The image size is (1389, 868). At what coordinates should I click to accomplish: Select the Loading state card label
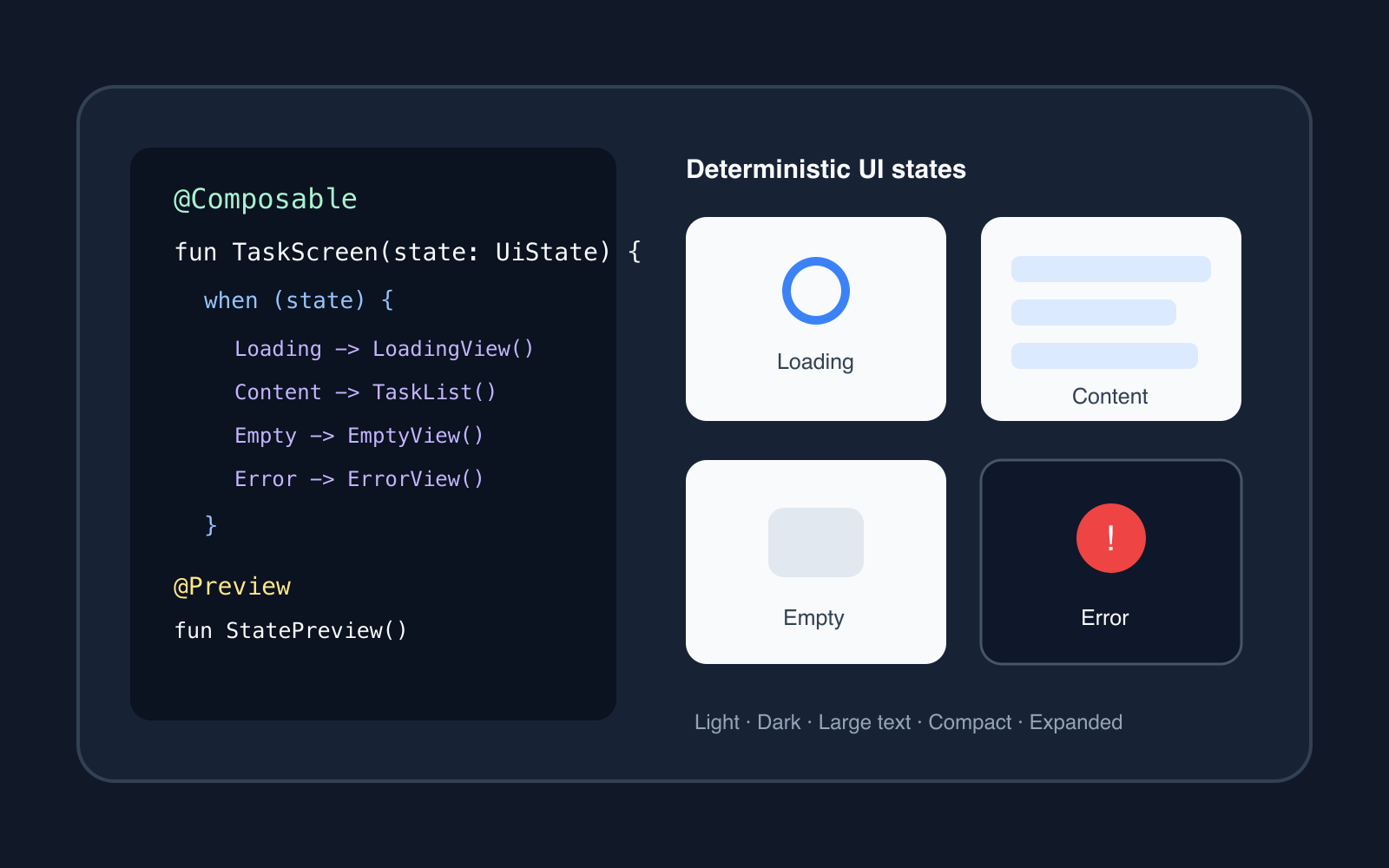815,362
